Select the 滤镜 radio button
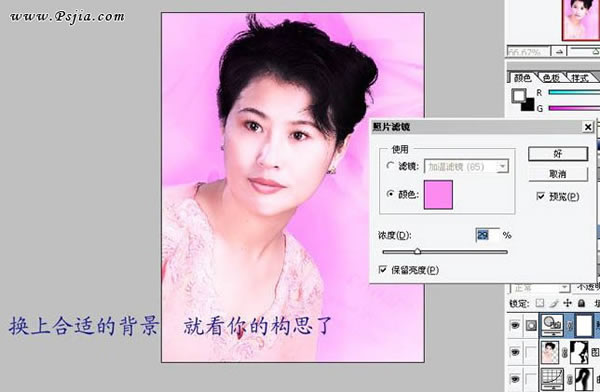600x392 pixels. click(390, 166)
